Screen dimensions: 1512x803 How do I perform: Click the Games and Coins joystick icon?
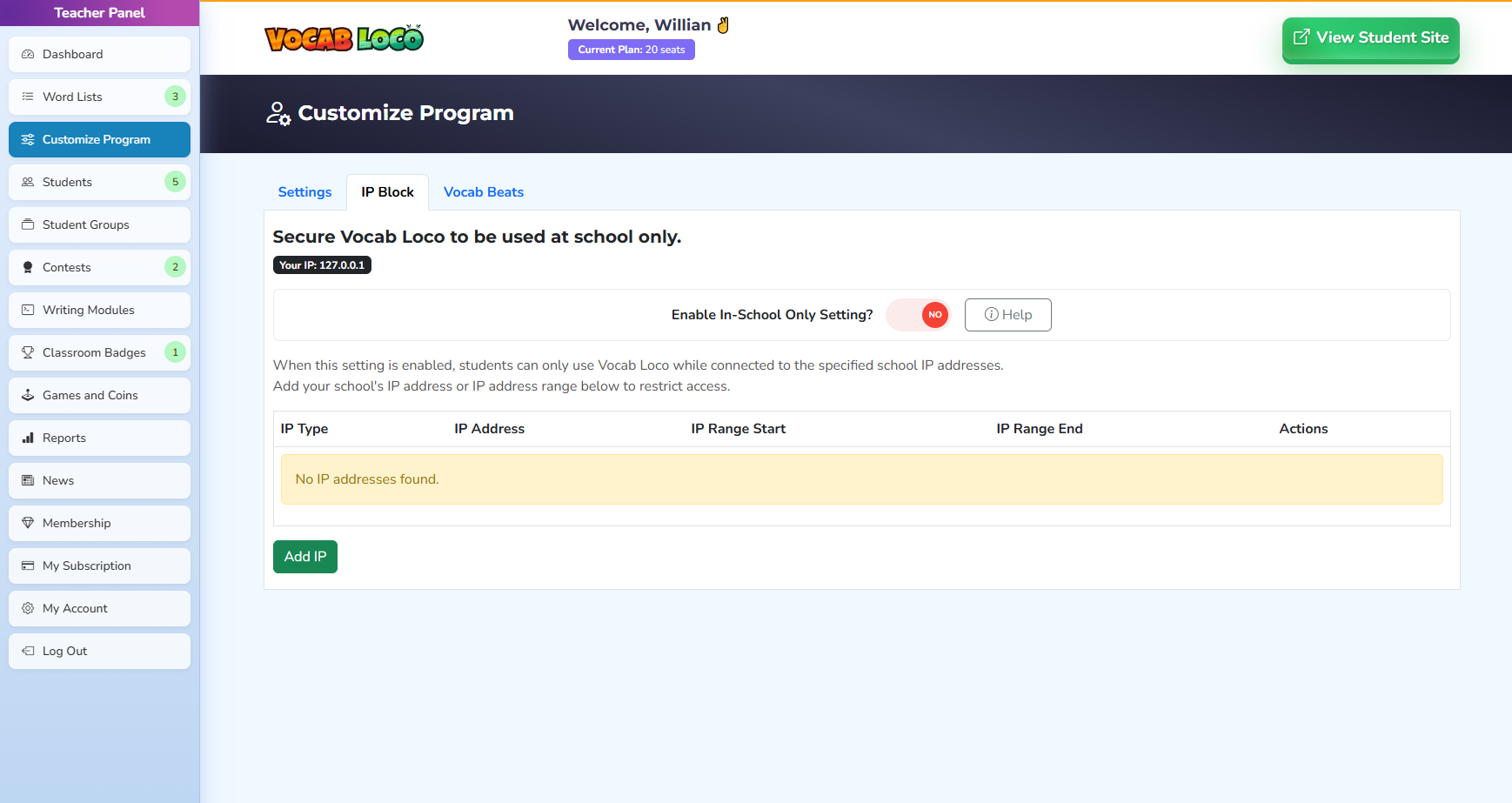coord(28,395)
